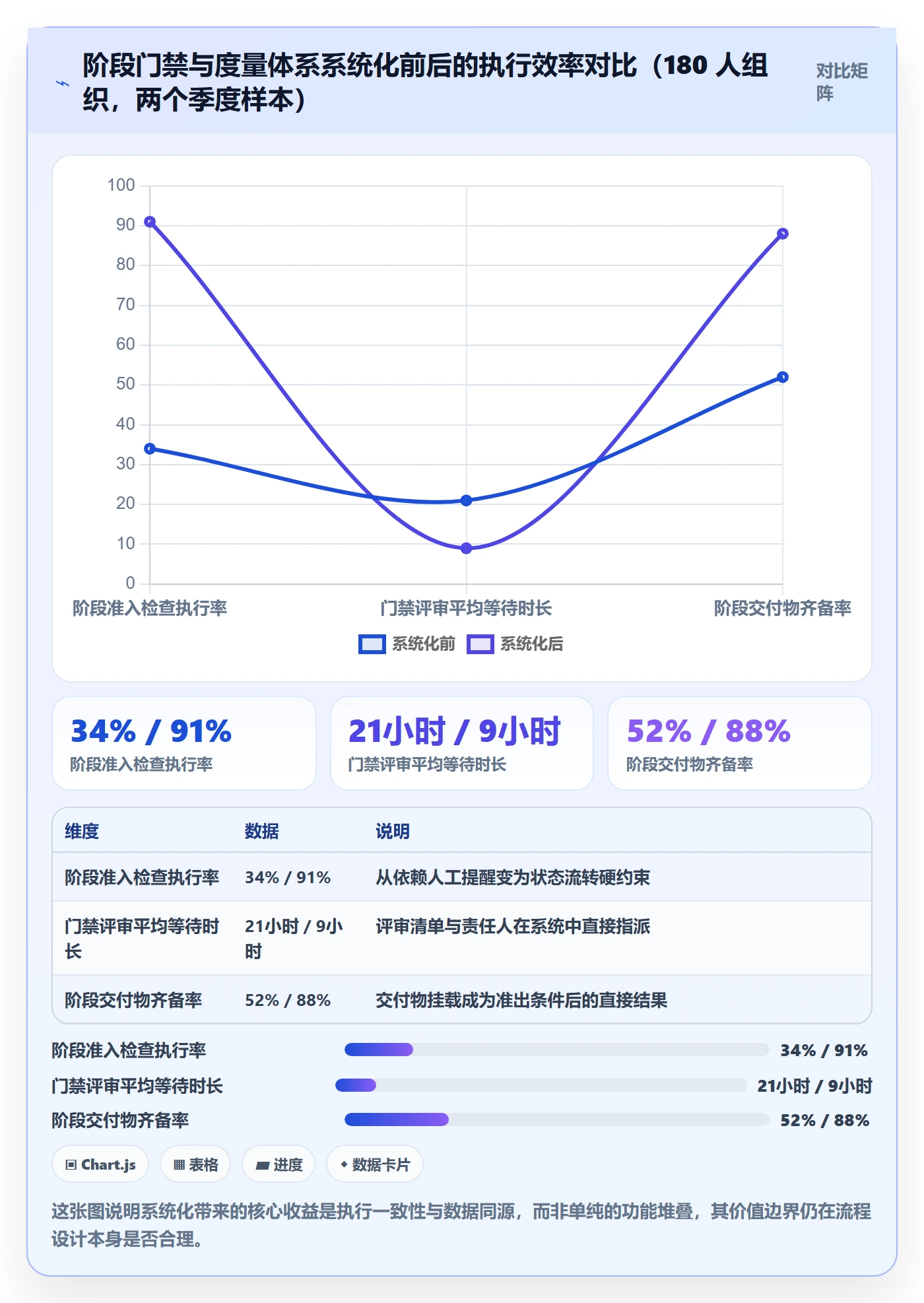924x1303 pixels.
Task: Click the 21小时 / 9小时 label beside the progress bar
Action: (814, 1086)
